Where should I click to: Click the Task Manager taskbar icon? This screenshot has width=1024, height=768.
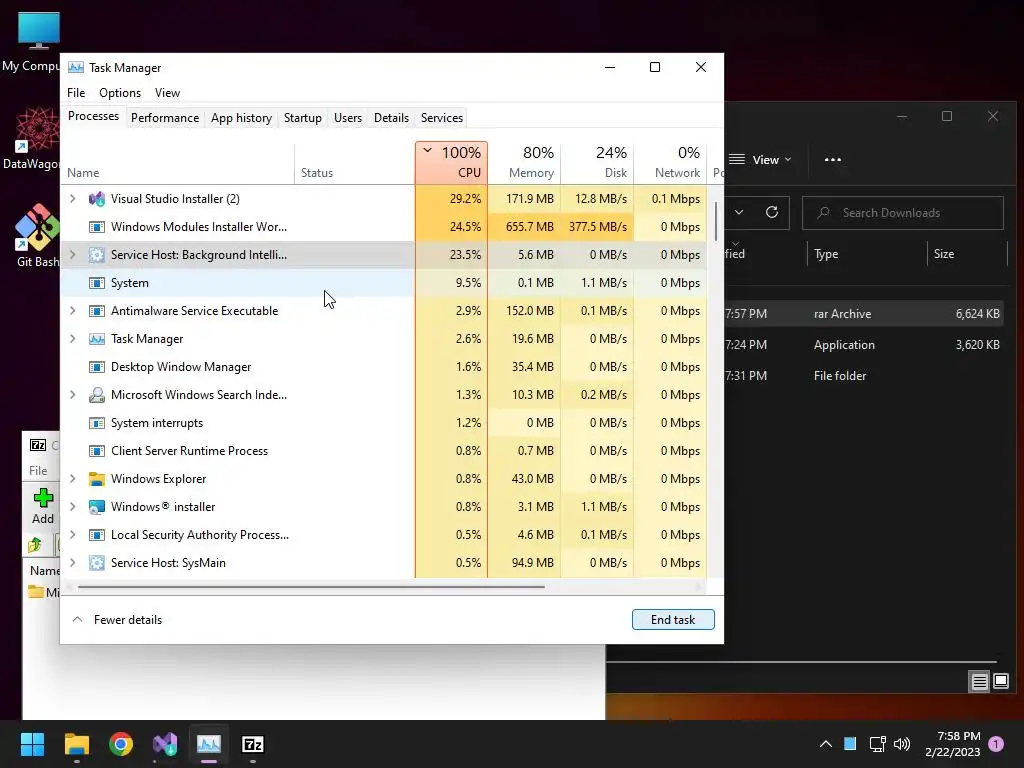pyautogui.click(x=209, y=744)
